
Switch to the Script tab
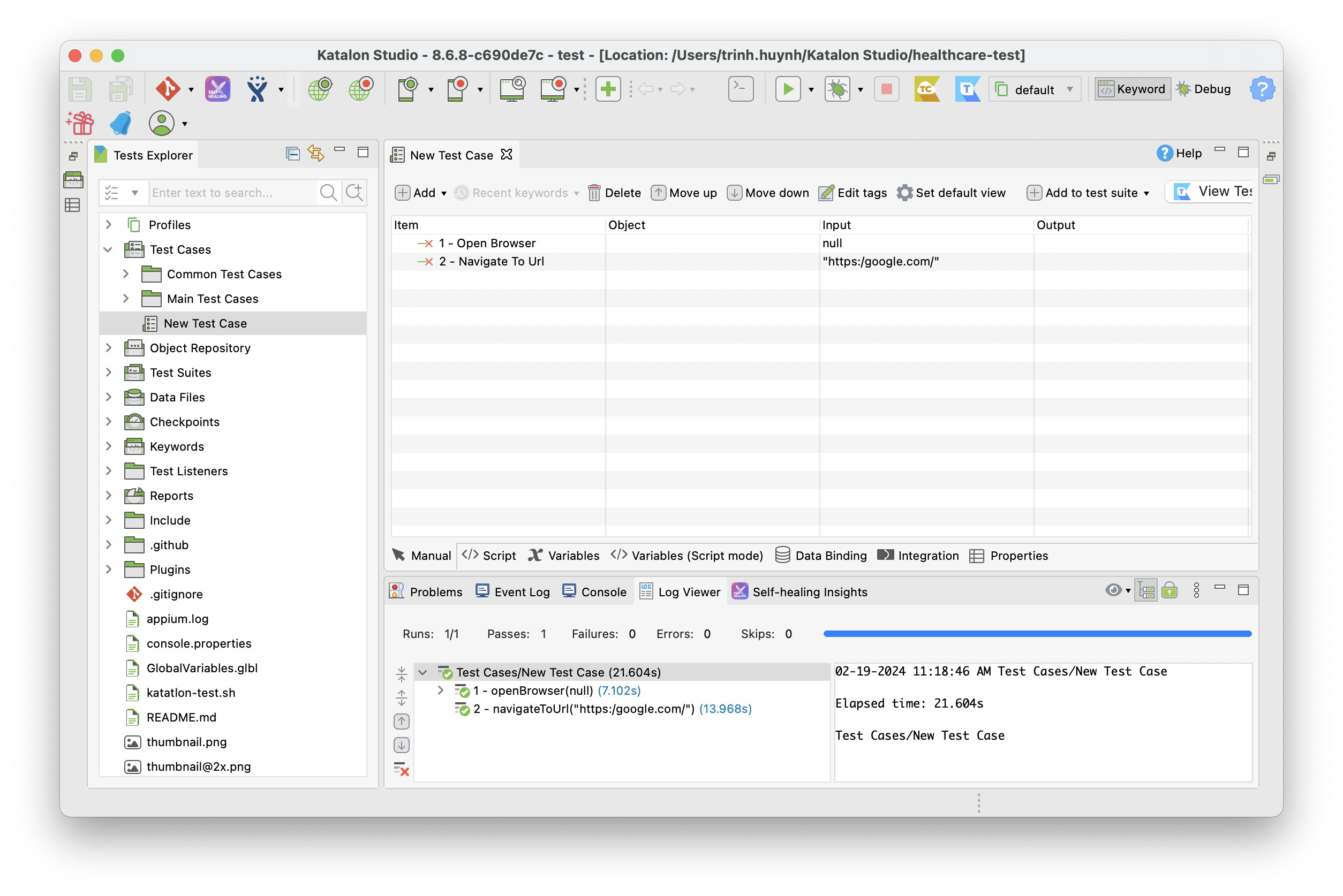coord(489,555)
